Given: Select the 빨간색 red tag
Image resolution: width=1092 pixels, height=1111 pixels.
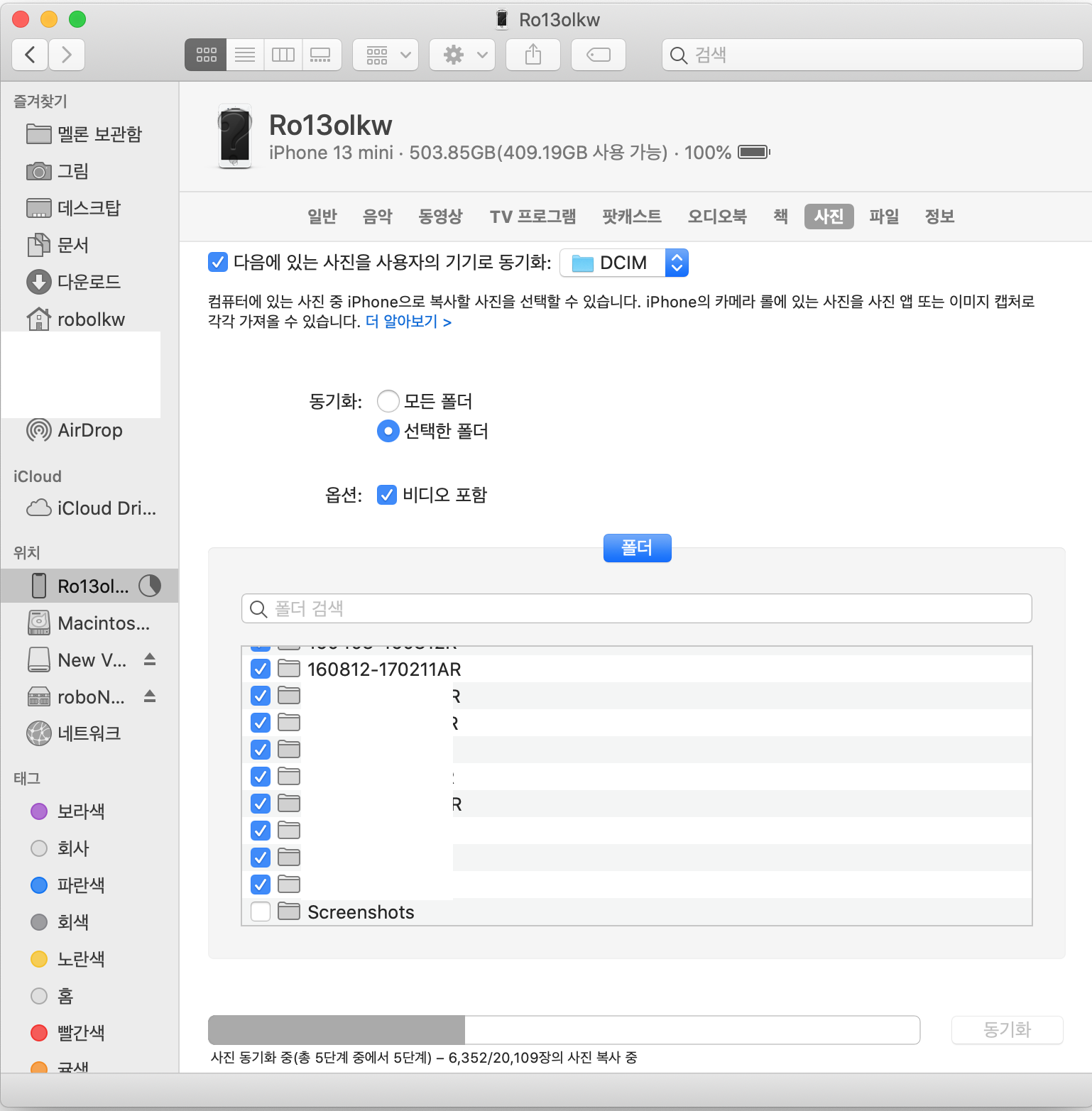Looking at the screenshot, I should click(x=68, y=1033).
